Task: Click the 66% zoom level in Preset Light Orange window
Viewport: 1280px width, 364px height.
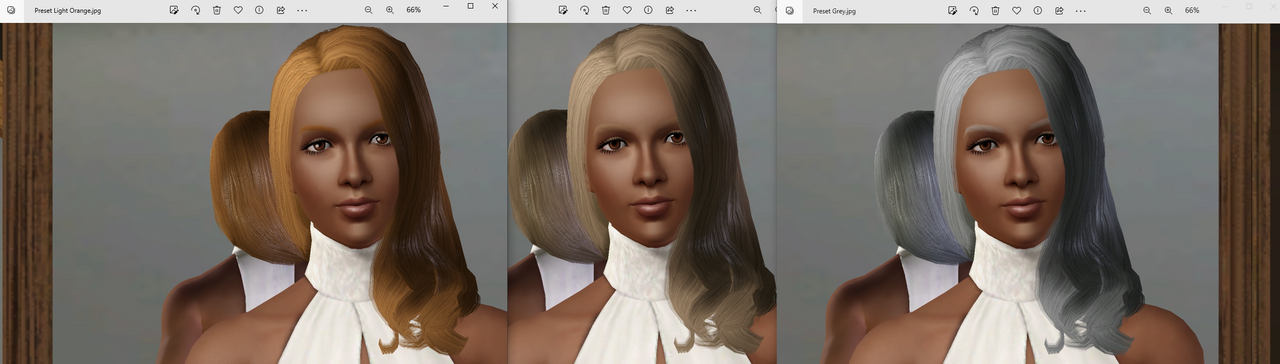Action: [414, 9]
